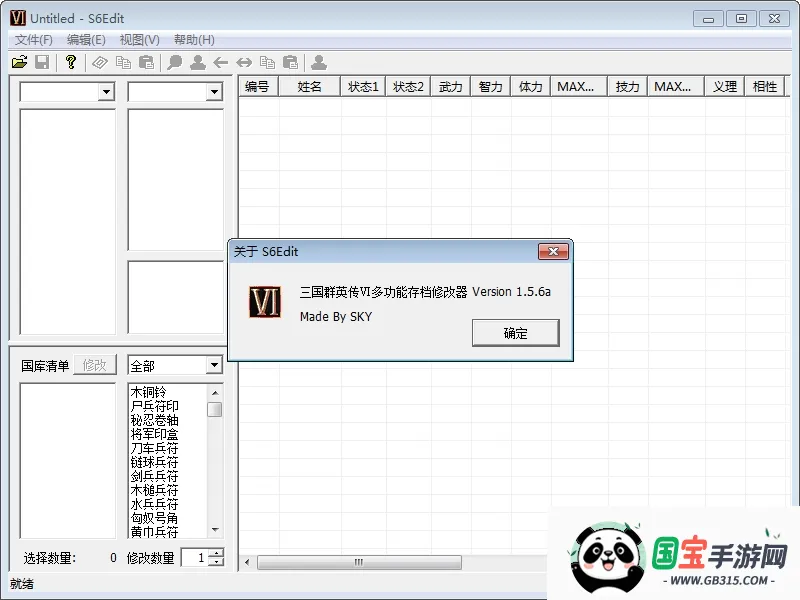Viewport: 800px width, 600px height.
Task: Open the second empty dropdown near the top
Action: pos(216,91)
